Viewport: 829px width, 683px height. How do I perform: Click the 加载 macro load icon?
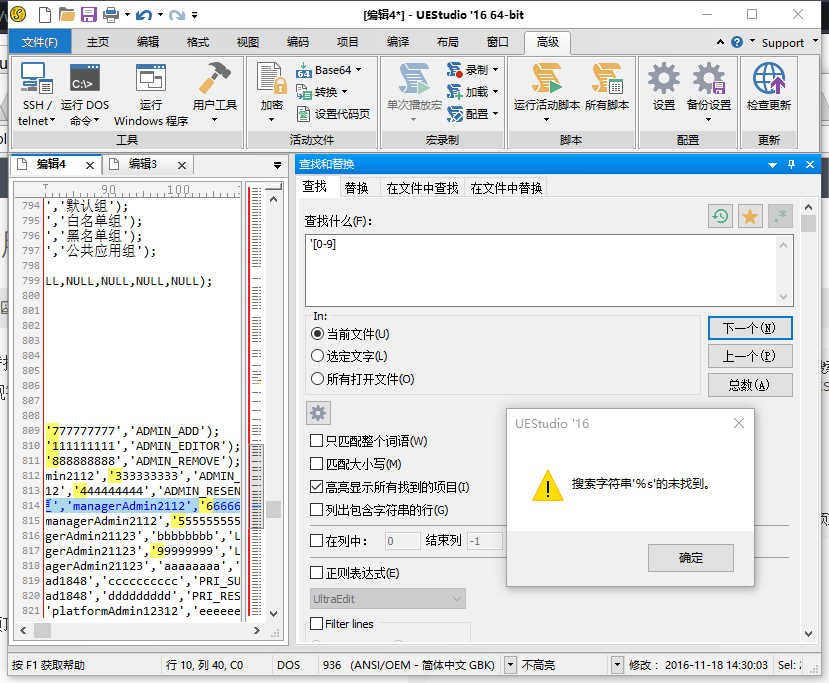(455, 91)
